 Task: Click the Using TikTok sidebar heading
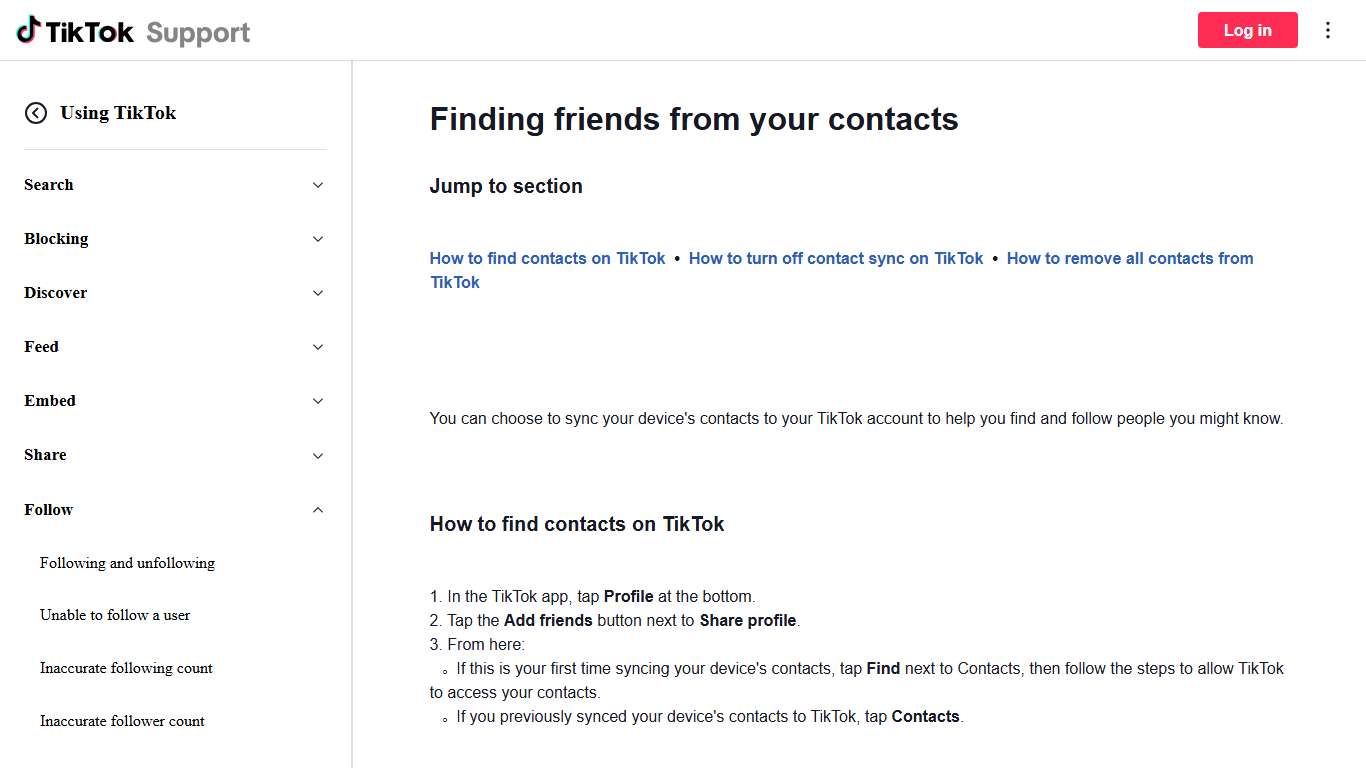pyautogui.click(x=118, y=113)
